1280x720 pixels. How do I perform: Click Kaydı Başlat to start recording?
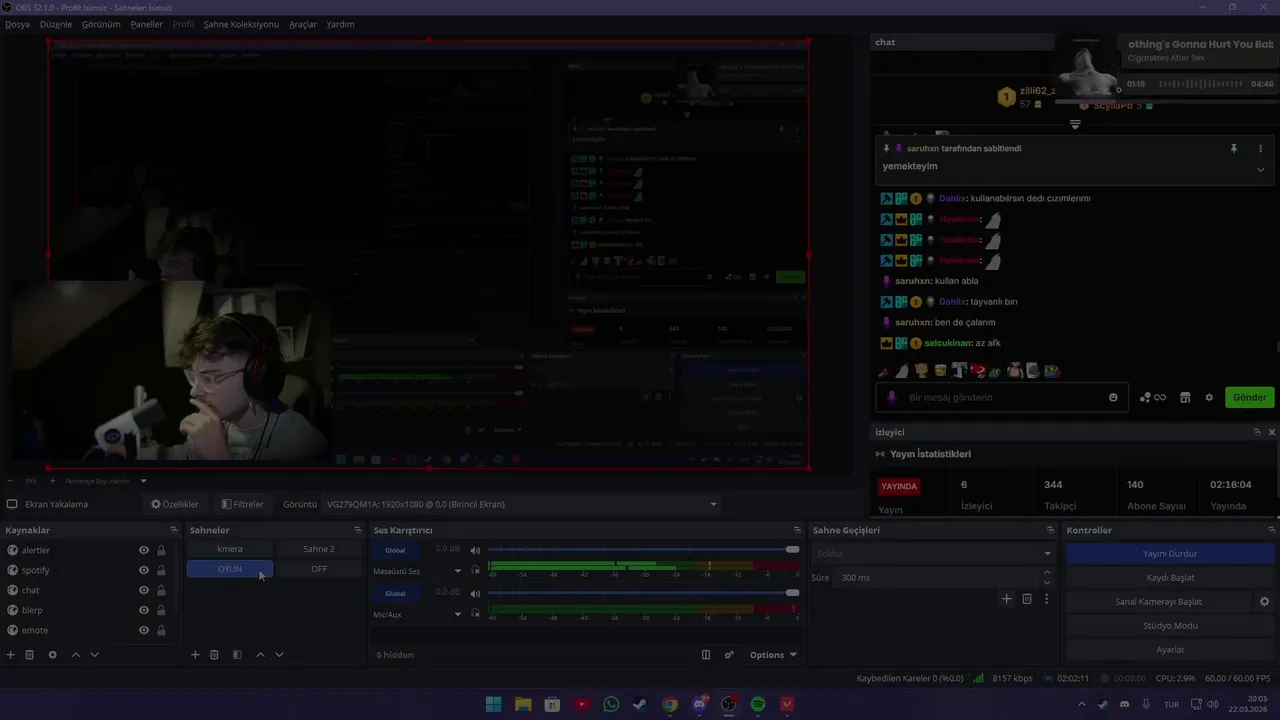1170,578
